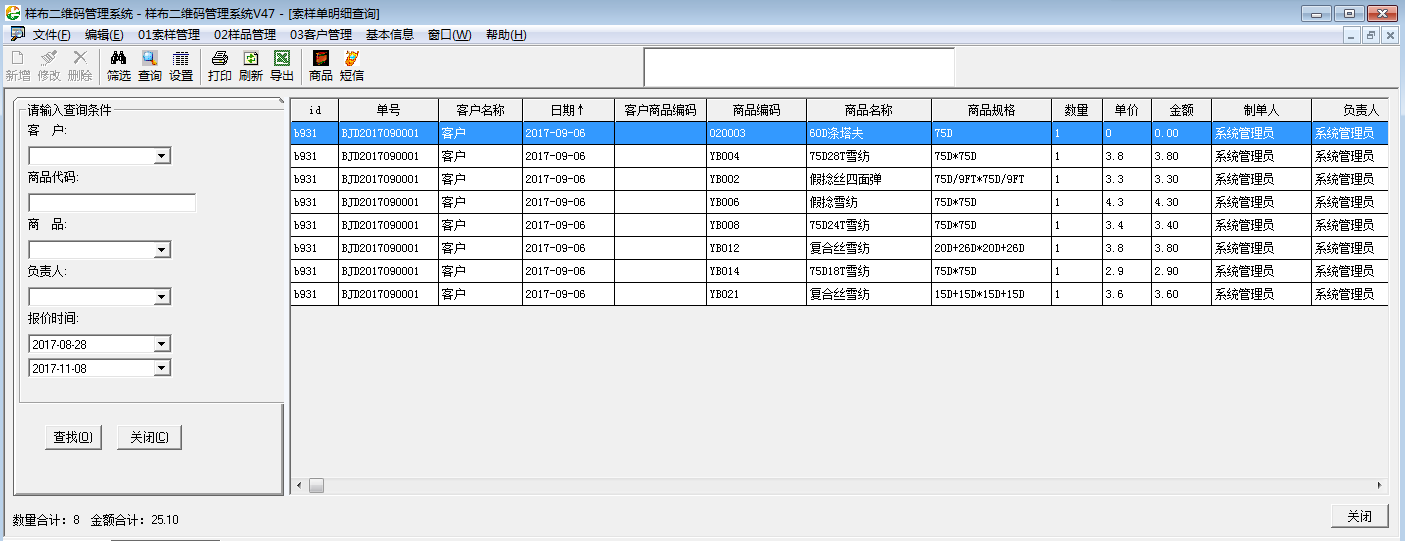The image size is (1405, 541).
Task: Click the 商品规格 column header
Action: click(991, 110)
